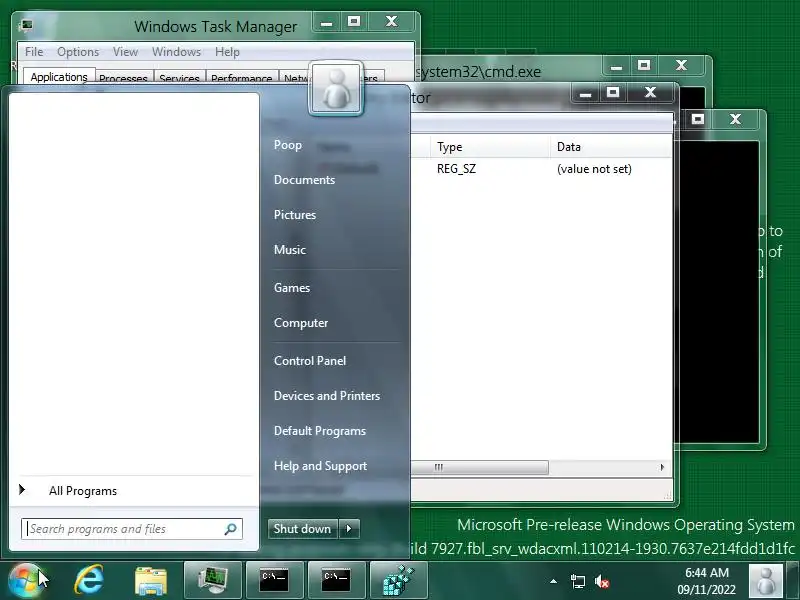Show hidden tray icons arrow
This screenshot has height=600, width=800.
(x=554, y=581)
